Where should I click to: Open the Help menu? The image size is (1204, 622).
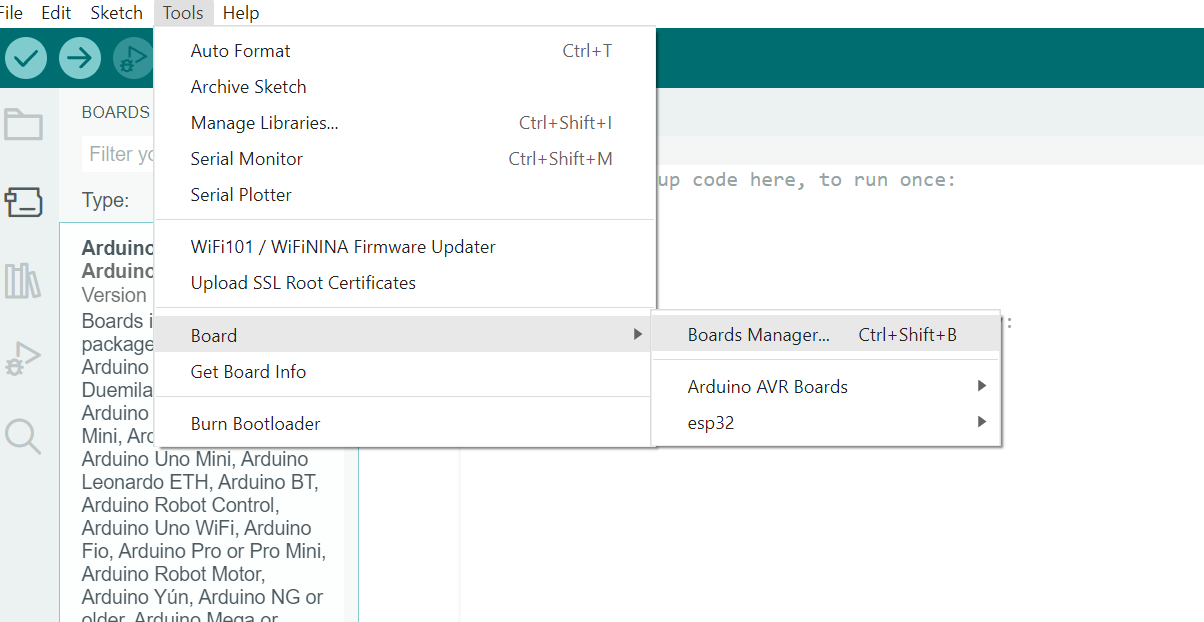click(x=241, y=13)
